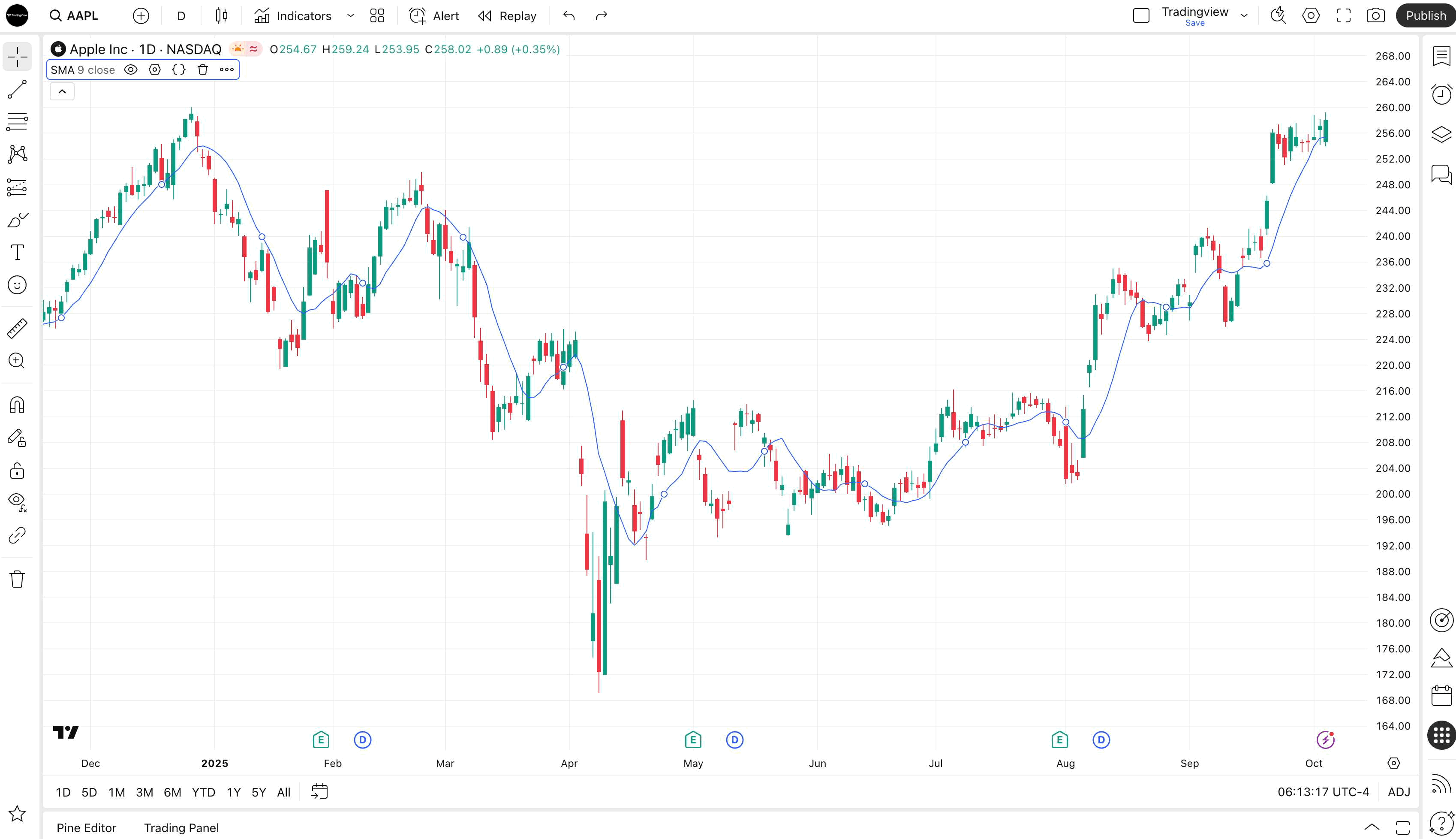Switch to the Trading Panel tab

181,827
